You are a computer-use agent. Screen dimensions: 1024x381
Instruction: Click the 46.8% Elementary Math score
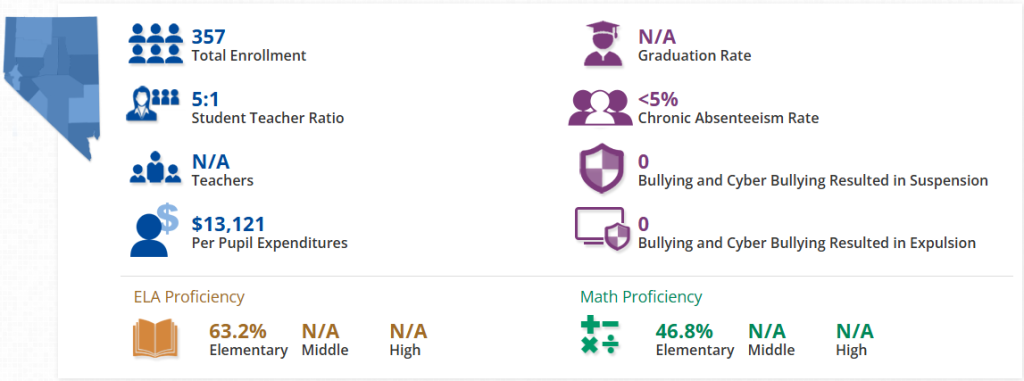coord(684,331)
